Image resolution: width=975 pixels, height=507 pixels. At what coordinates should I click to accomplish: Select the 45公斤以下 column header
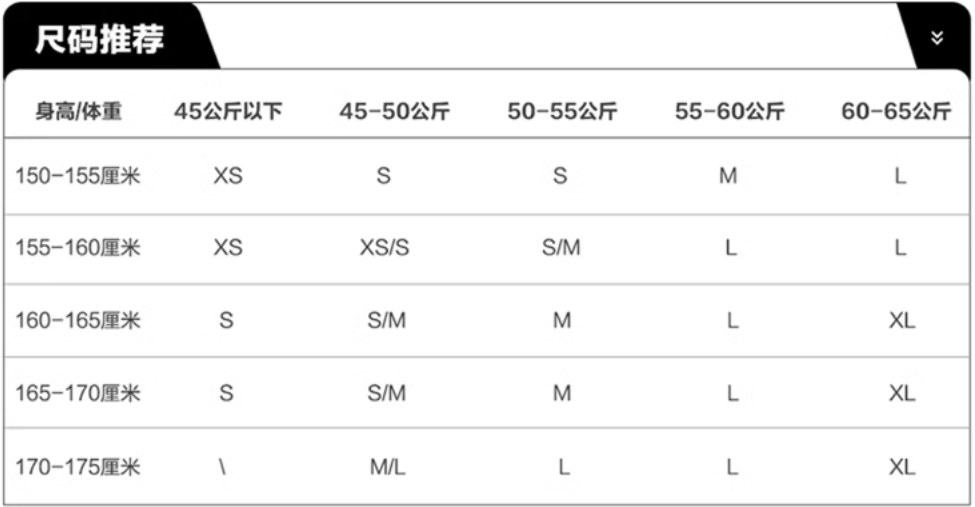[228, 111]
